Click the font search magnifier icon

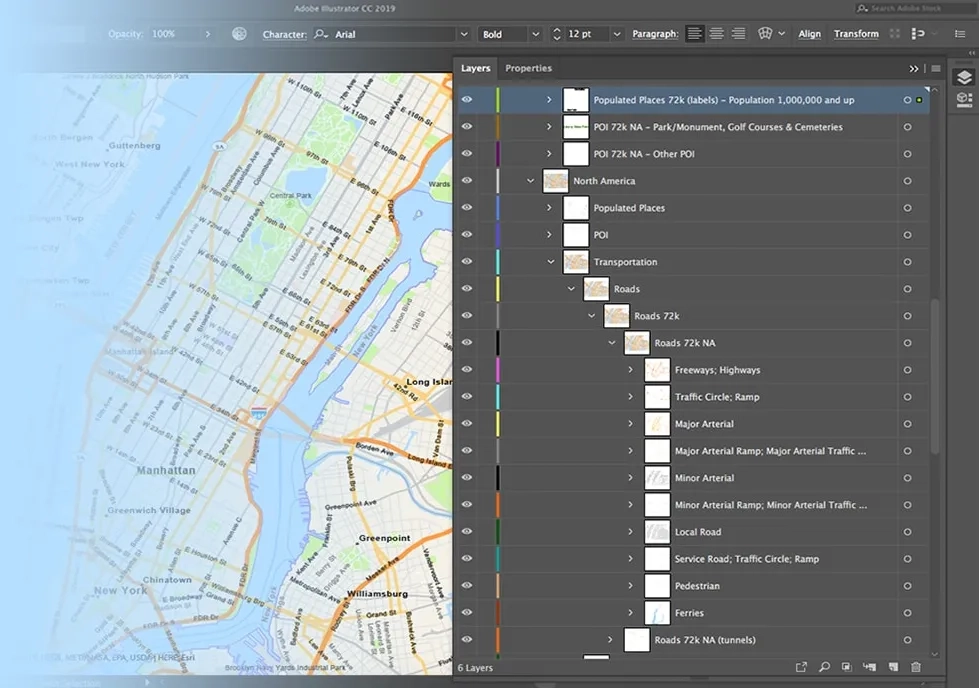point(321,34)
